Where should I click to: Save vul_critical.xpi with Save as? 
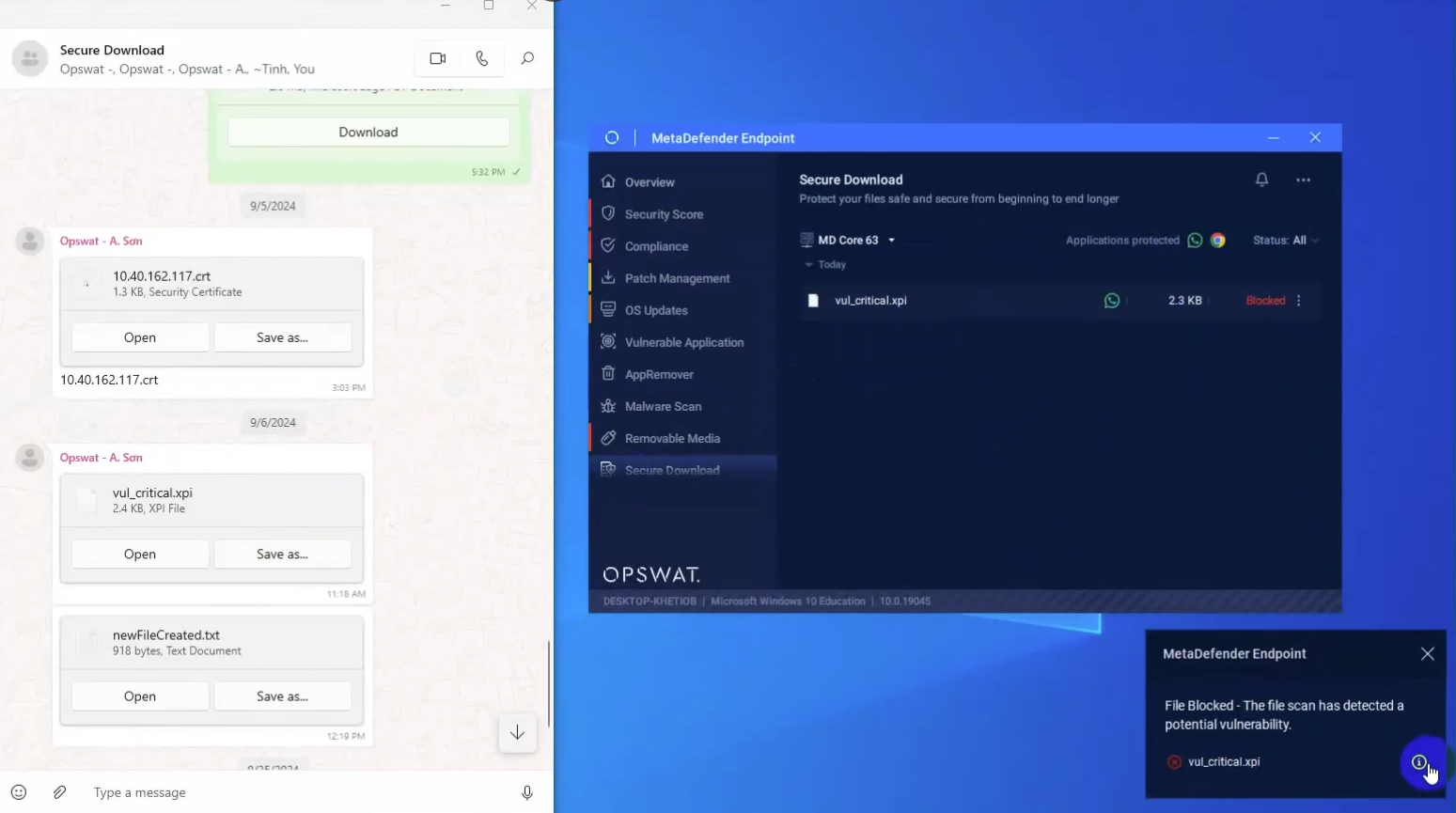pos(282,555)
